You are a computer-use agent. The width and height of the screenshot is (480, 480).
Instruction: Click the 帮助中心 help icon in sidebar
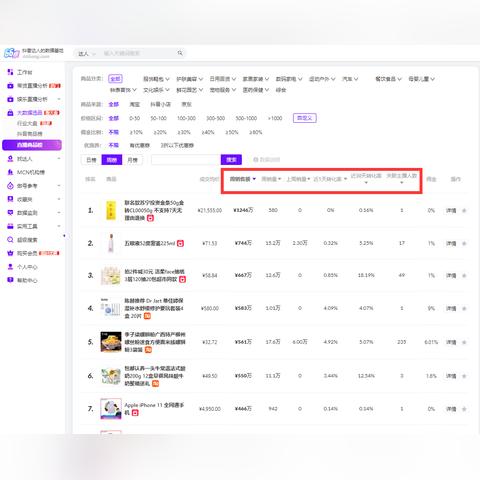pos(10,280)
